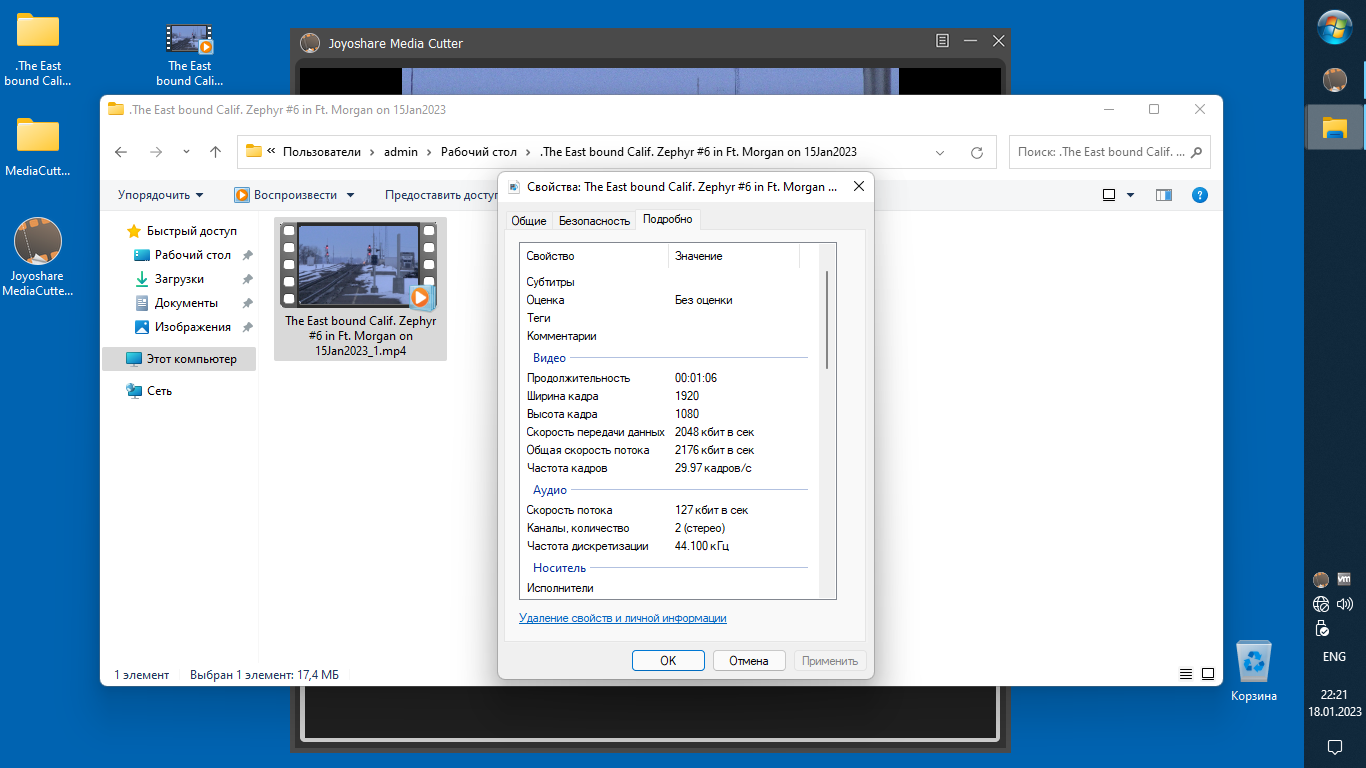Expand the address bar history dropdown
Screen dimensions: 1366x768
point(940,153)
